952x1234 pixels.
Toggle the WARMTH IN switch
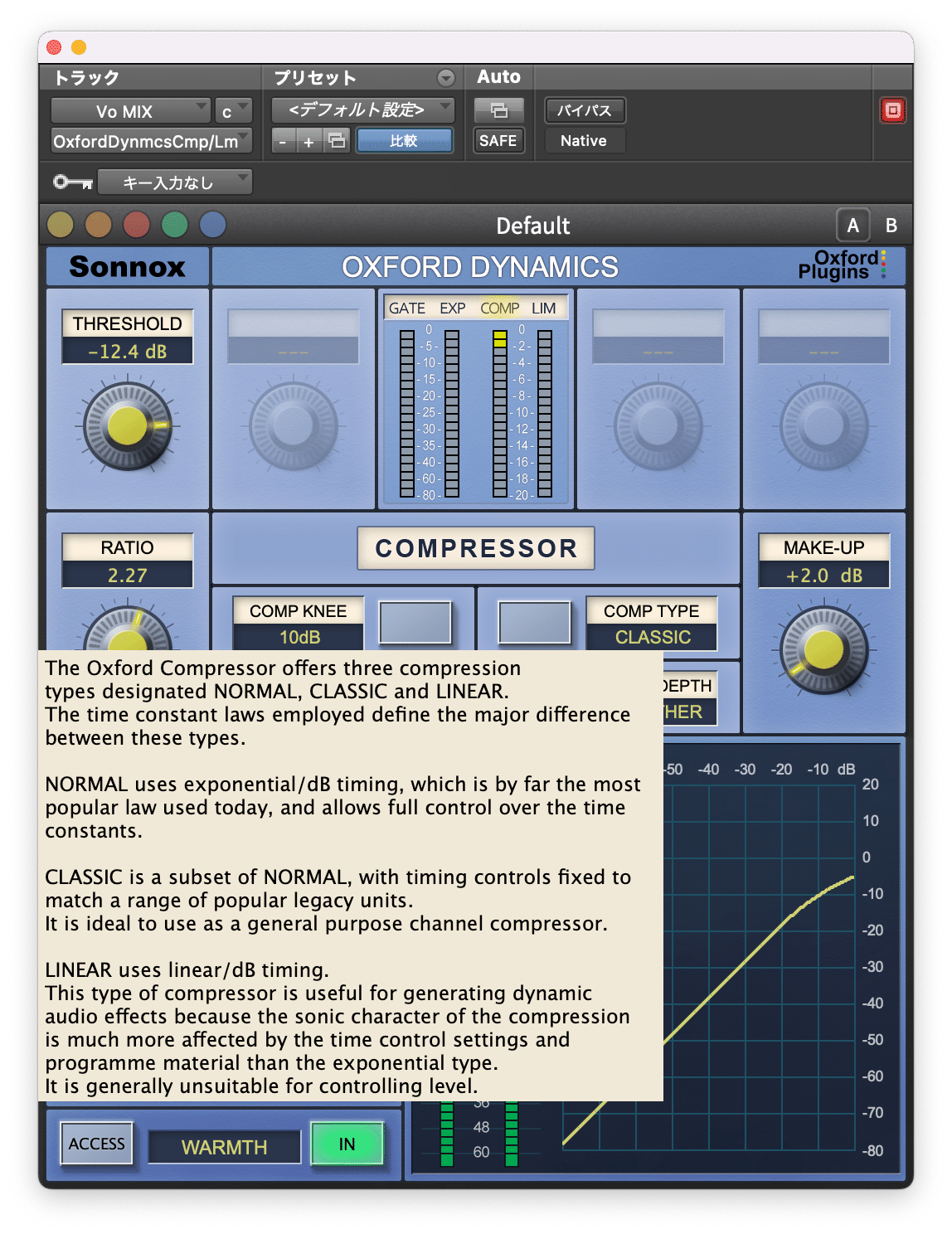coord(346,1144)
